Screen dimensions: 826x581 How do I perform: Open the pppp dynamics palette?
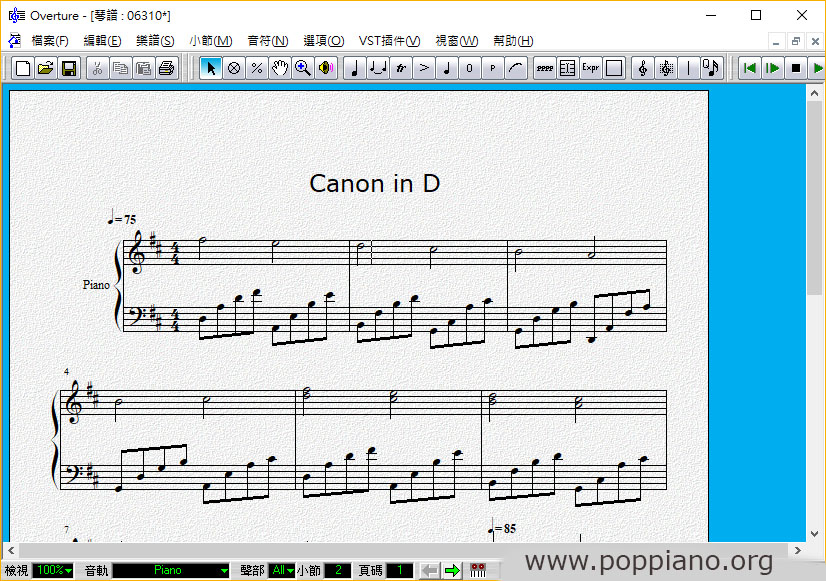coord(545,68)
